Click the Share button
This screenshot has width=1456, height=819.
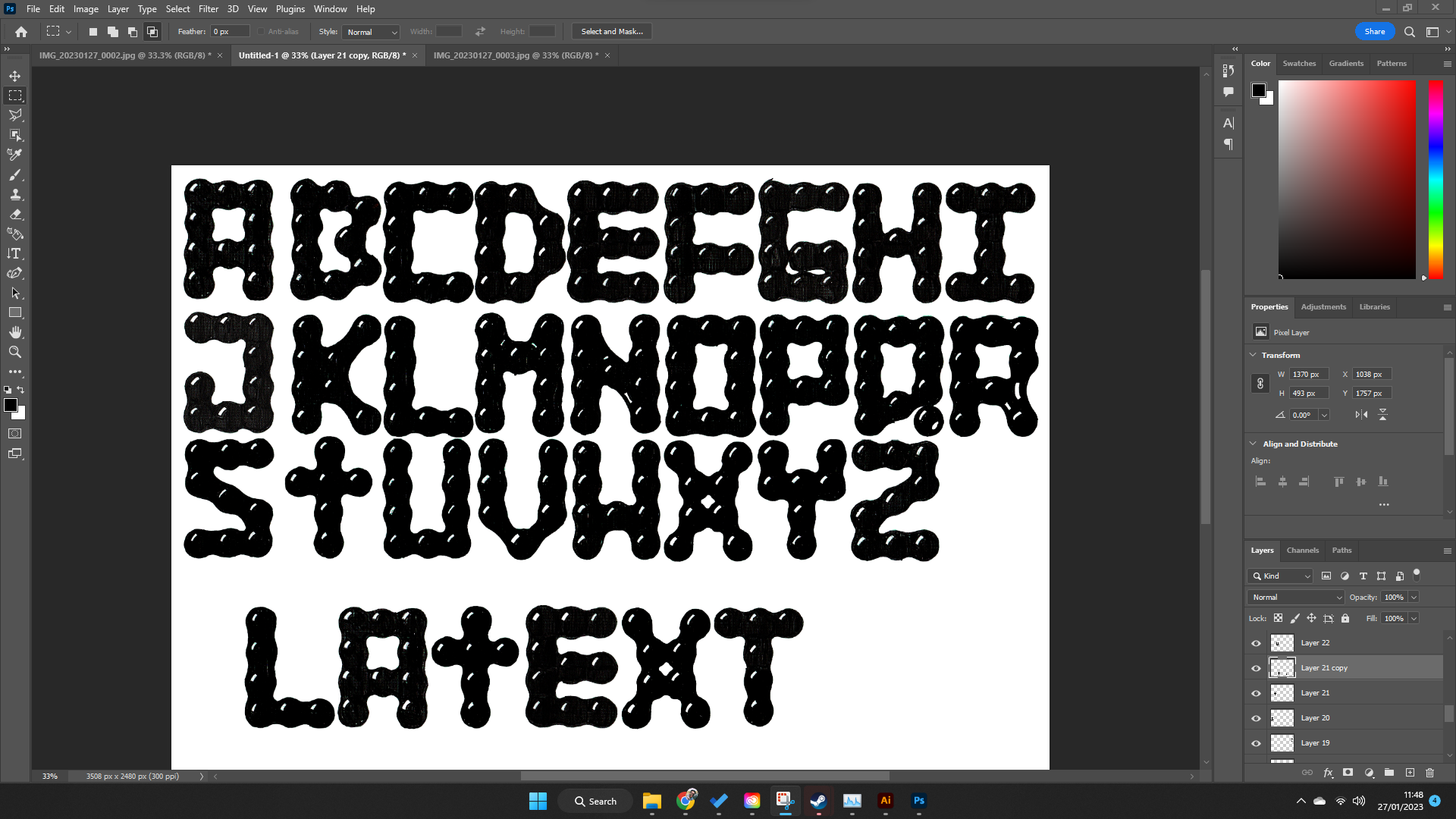pyautogui.click(x=1374, y=31)
